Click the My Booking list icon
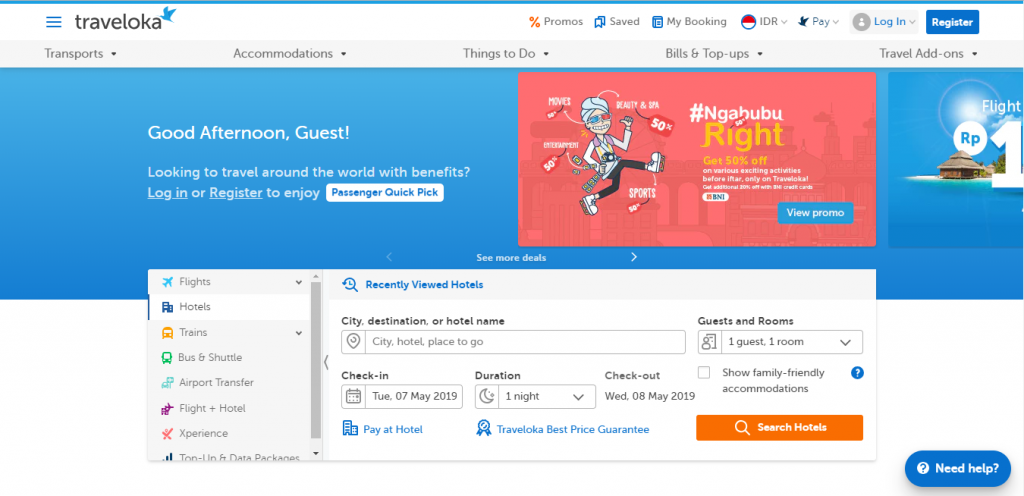The width and height of the screenshot is (1024, 496). click(658, 22)
